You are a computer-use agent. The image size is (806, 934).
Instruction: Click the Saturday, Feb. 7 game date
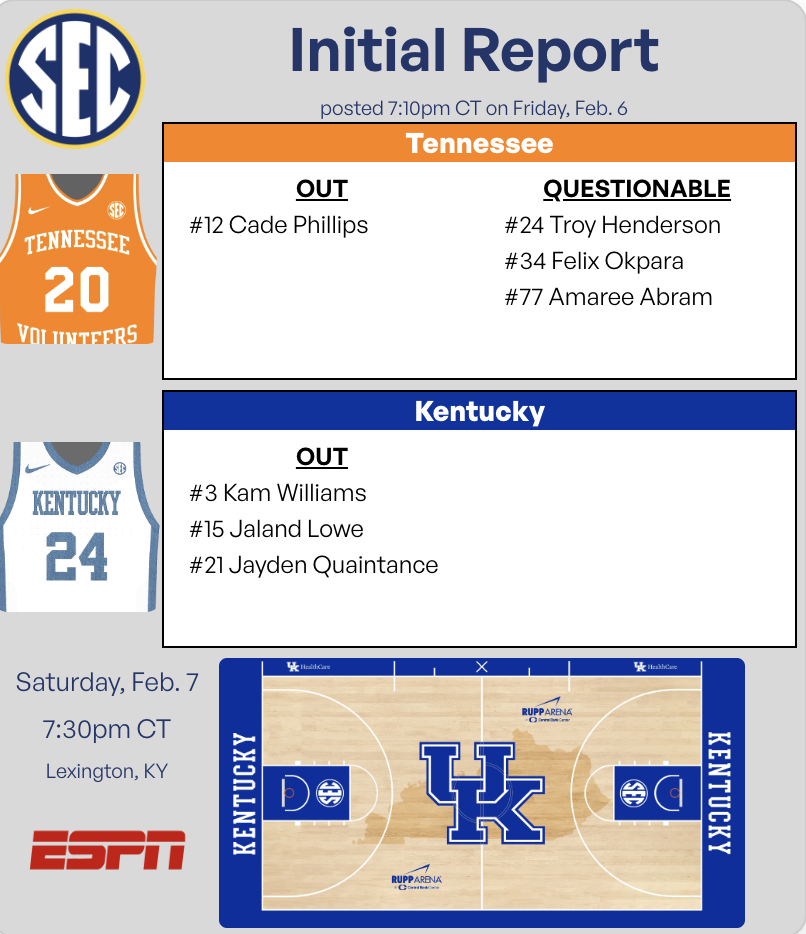coord(107,683)
